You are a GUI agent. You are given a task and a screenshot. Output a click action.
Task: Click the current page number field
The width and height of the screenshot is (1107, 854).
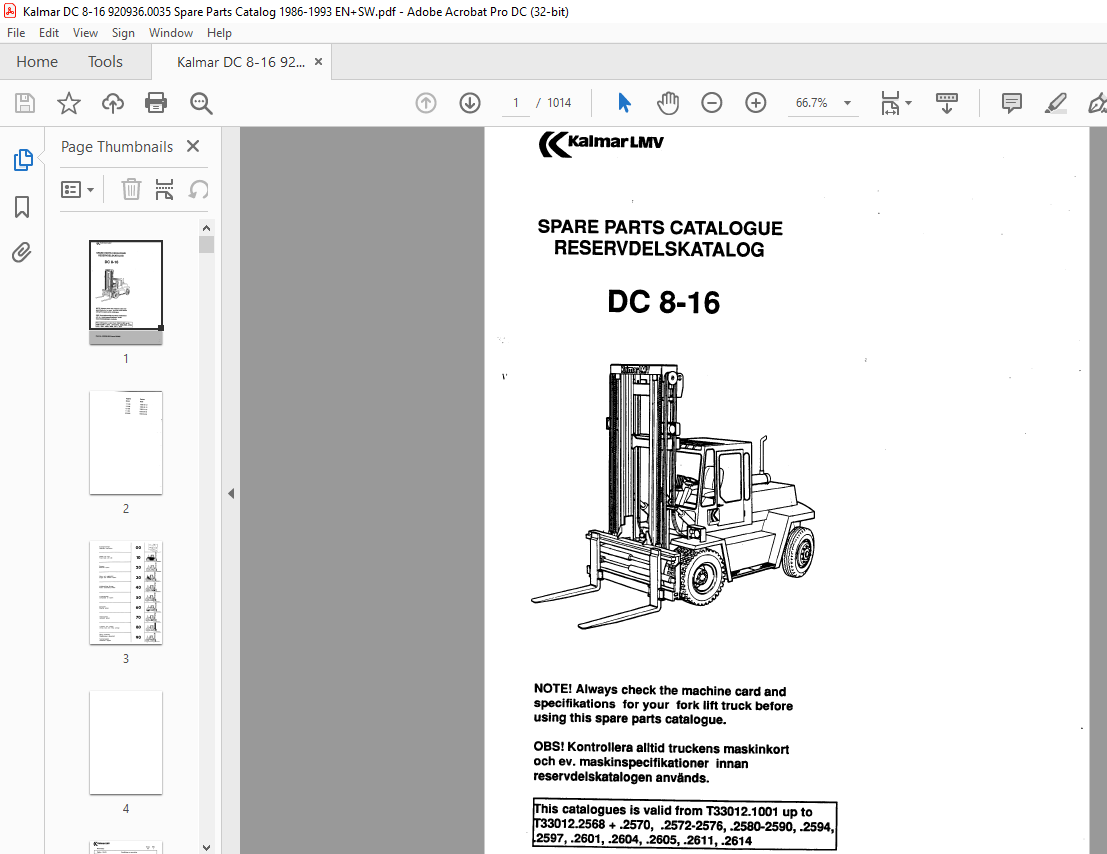tap(515, 103)
